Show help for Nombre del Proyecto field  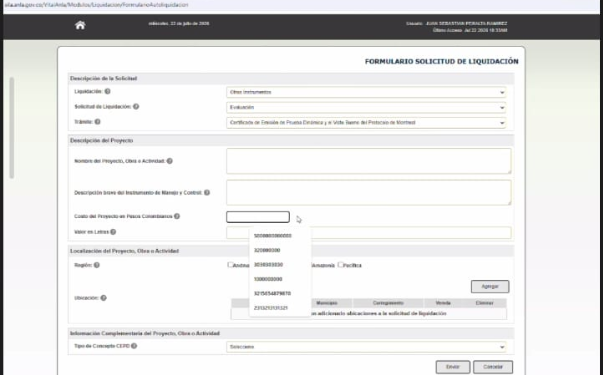click(x=170, y=161)
